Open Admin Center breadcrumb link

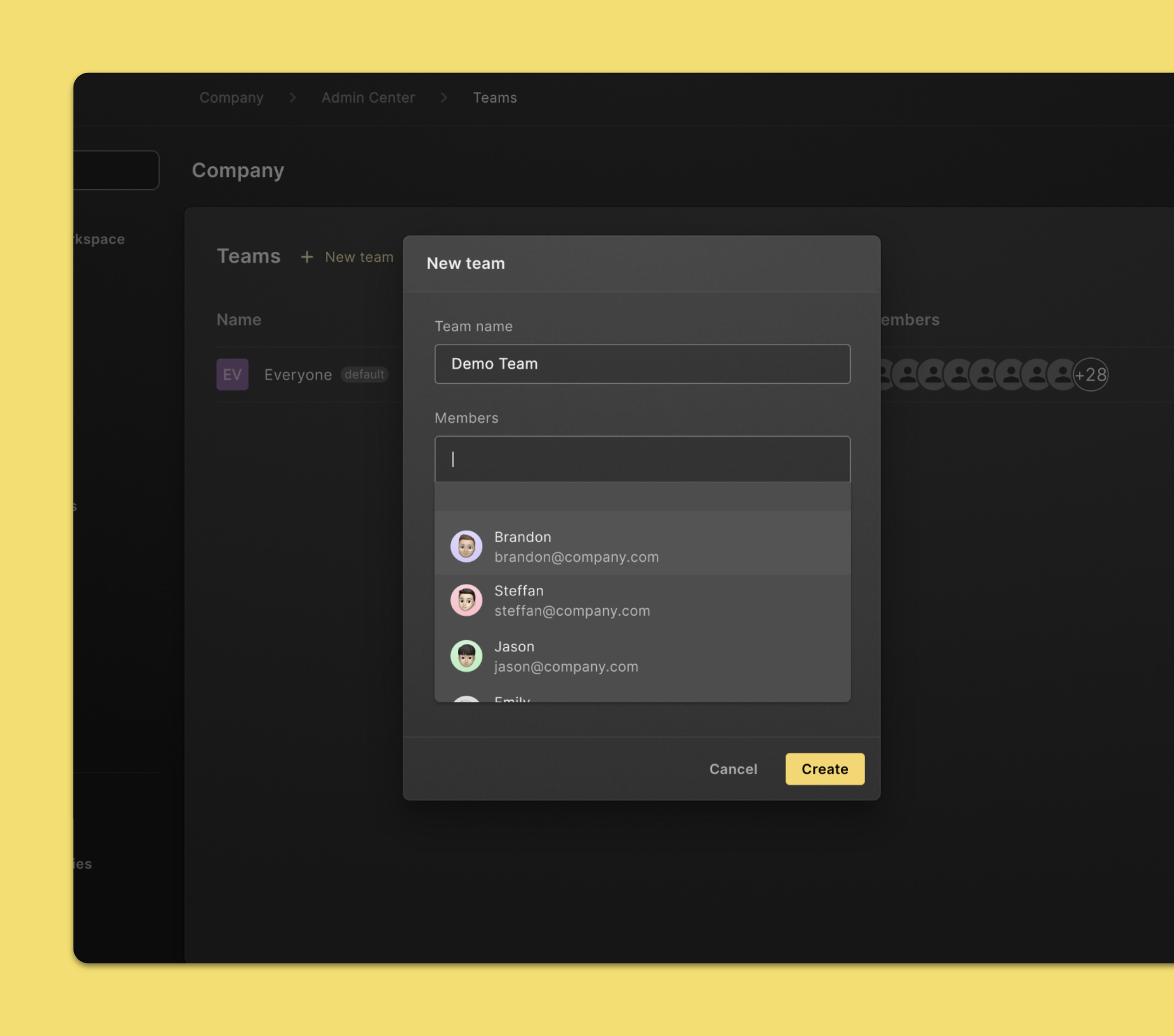368,98
